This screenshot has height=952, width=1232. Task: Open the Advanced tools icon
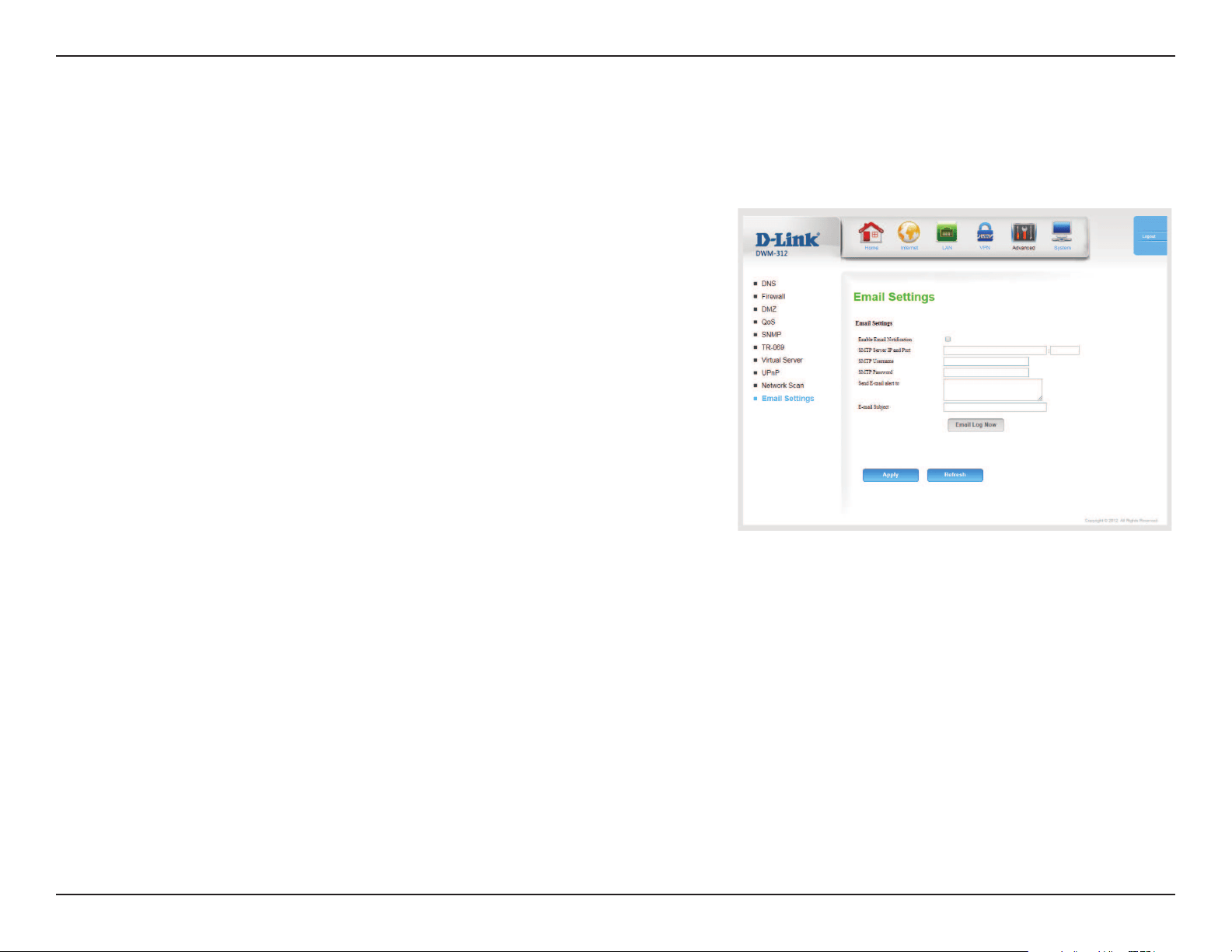[x=1023, y=233]
